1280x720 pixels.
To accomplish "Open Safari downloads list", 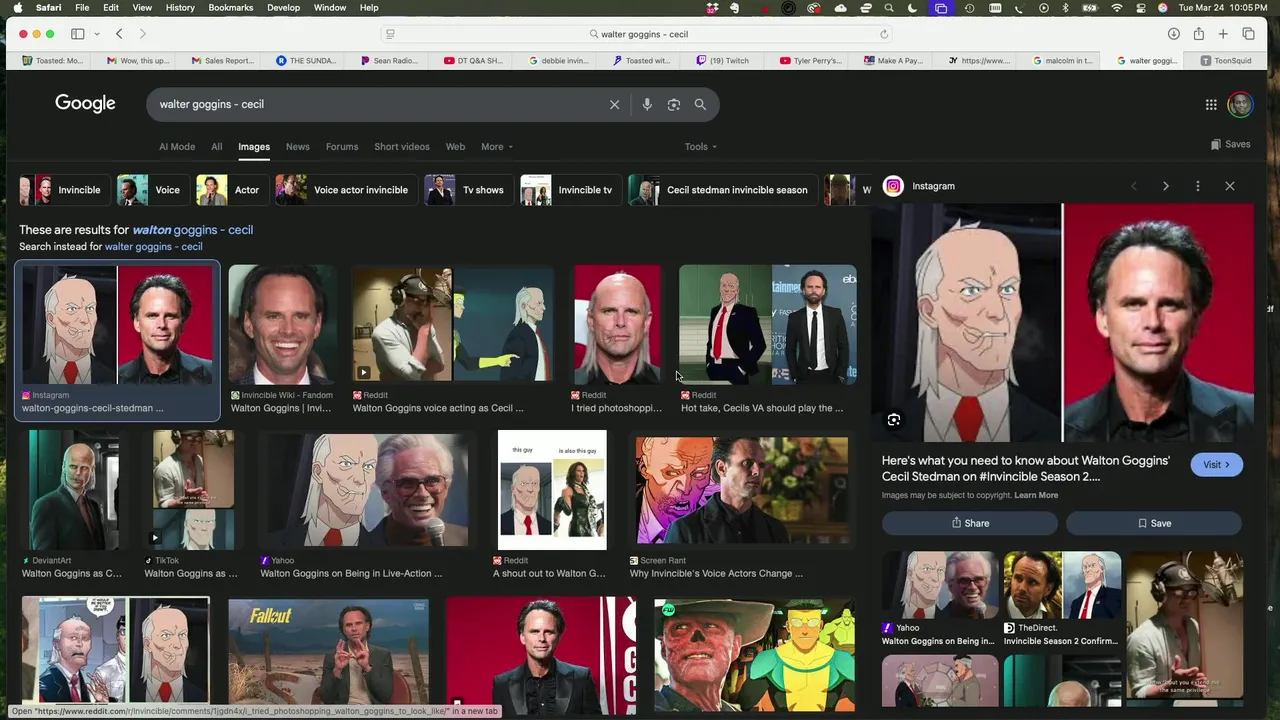I will (1173, 34).
